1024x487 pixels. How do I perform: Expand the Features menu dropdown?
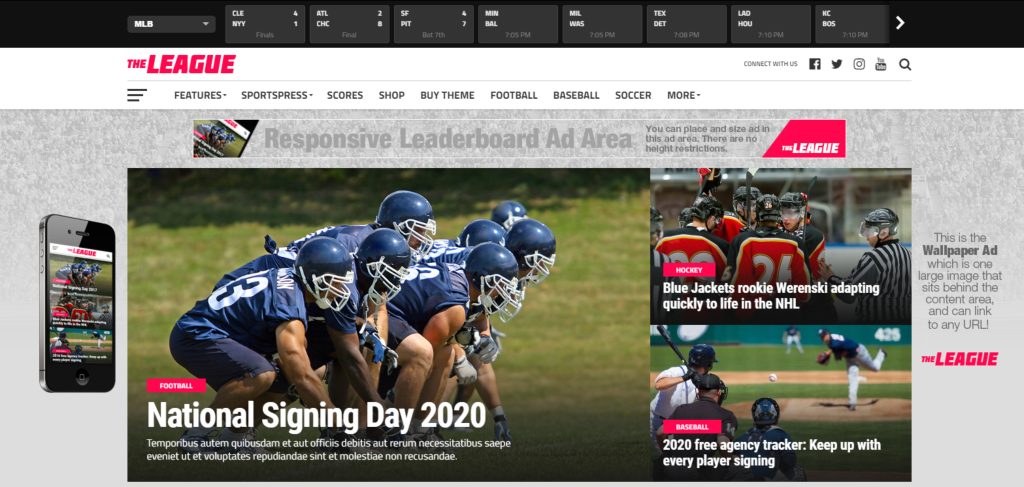[200, 95]
